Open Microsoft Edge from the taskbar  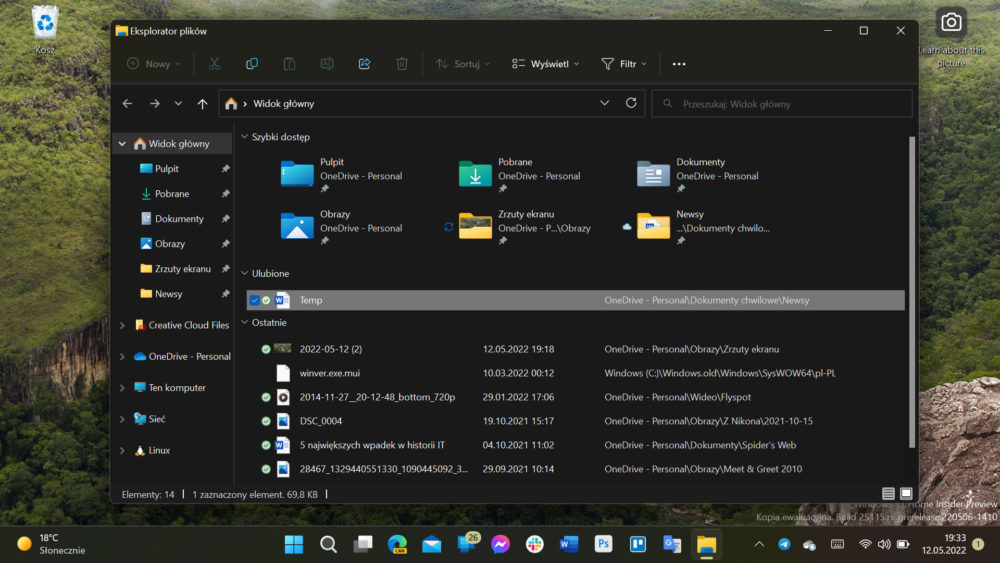(397, 544)
